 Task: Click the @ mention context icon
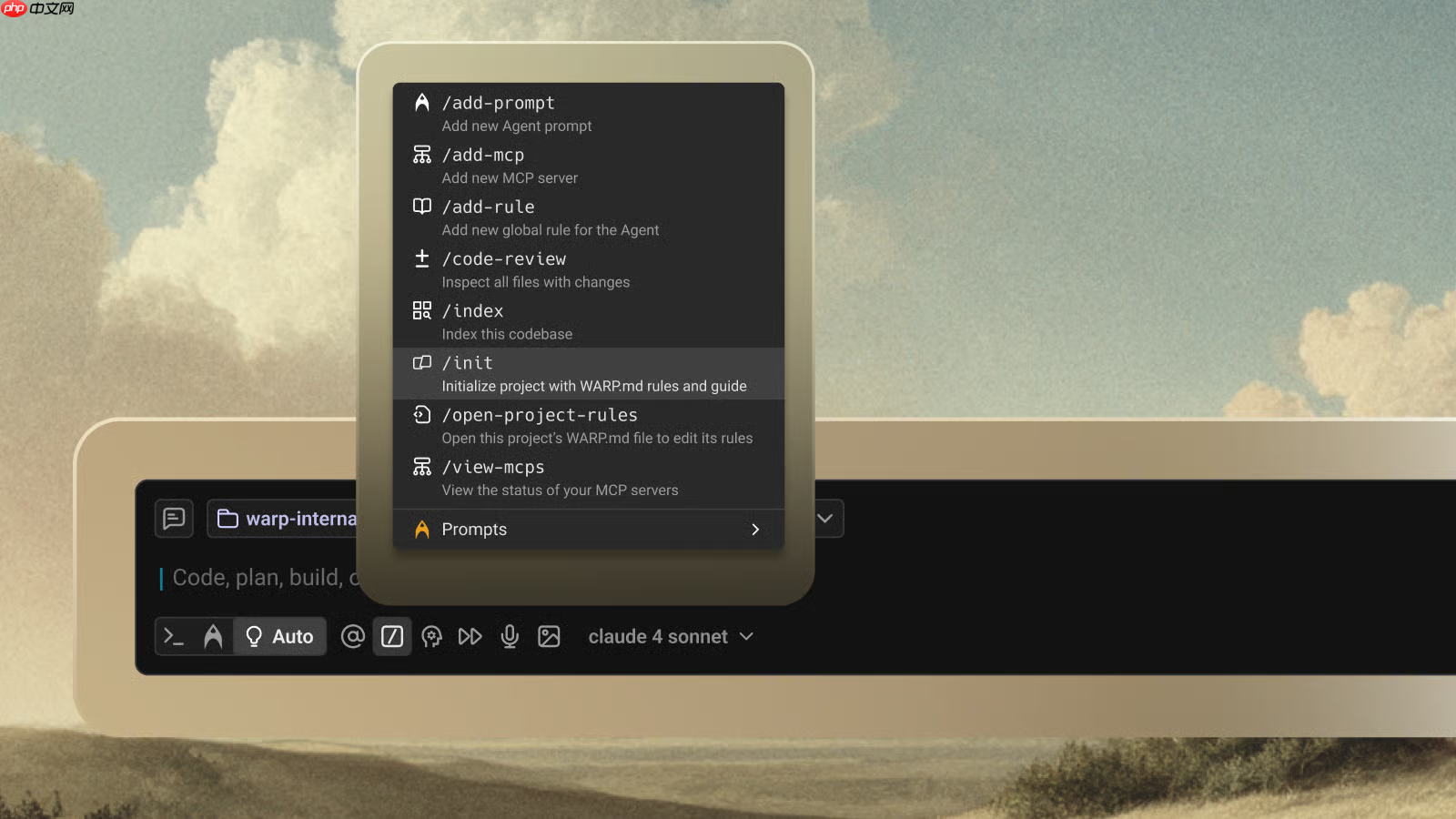tap(352, 636)
